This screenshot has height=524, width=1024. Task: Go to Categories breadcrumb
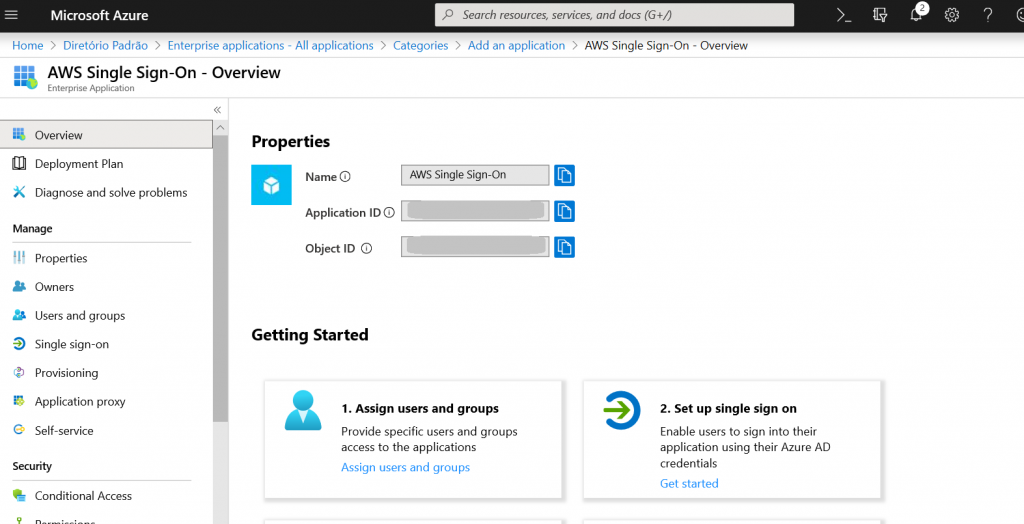tap(421, 45)
